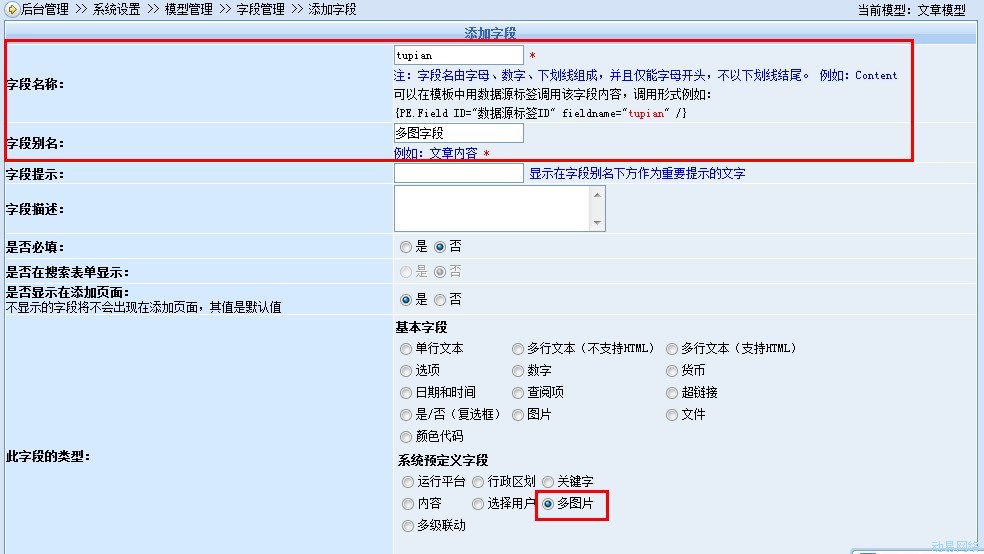Select 否 for 是否显示在添加页面

pyautogui.click(x=440, y=299)
